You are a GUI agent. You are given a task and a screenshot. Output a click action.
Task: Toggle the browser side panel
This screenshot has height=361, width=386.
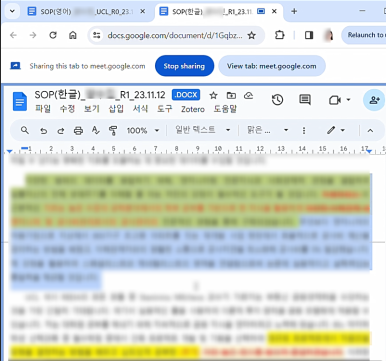tap(309, 35)
